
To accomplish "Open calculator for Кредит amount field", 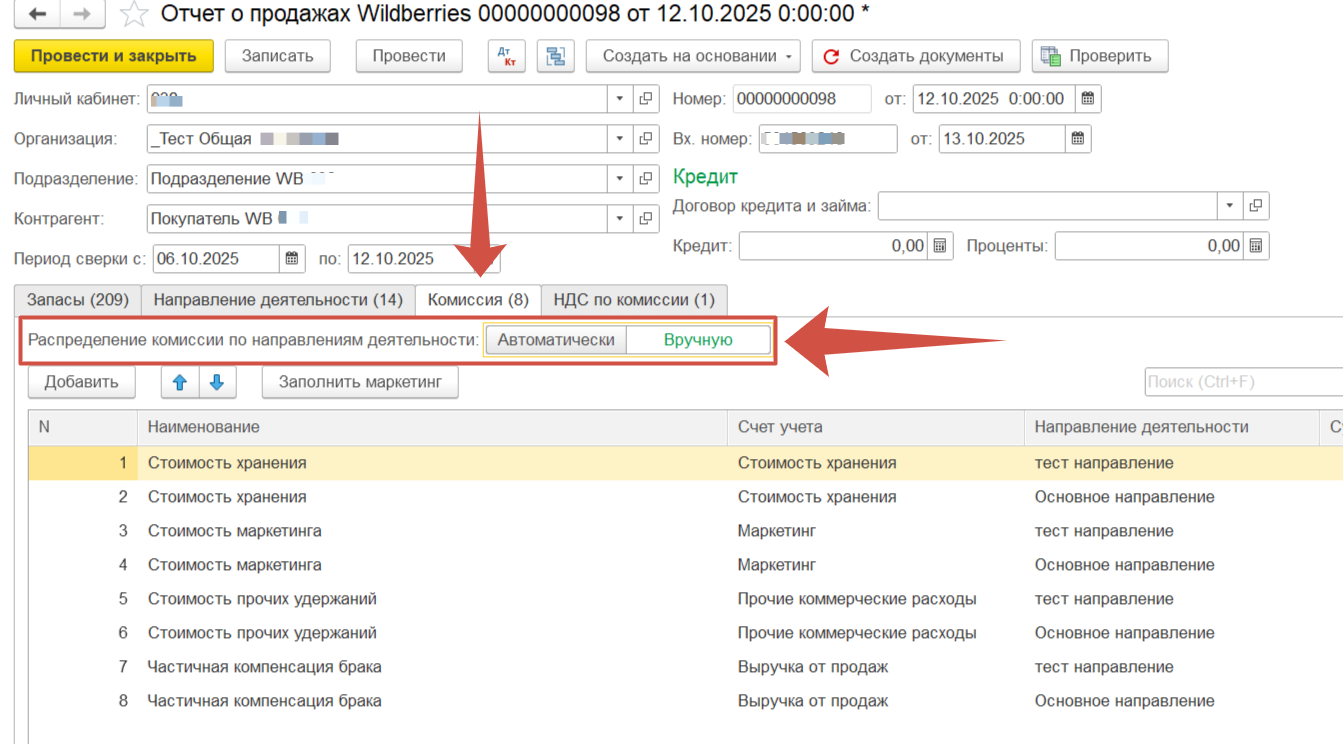I will 940,246.
